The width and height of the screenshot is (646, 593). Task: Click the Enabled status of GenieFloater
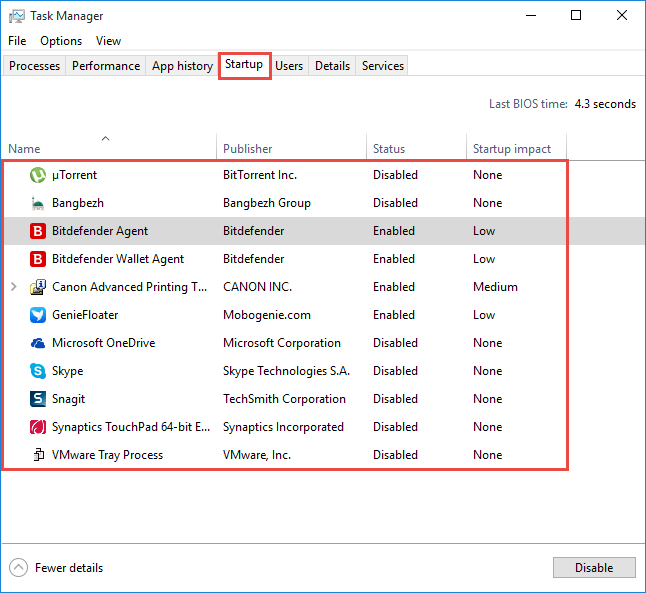click(x=394, y=315)
